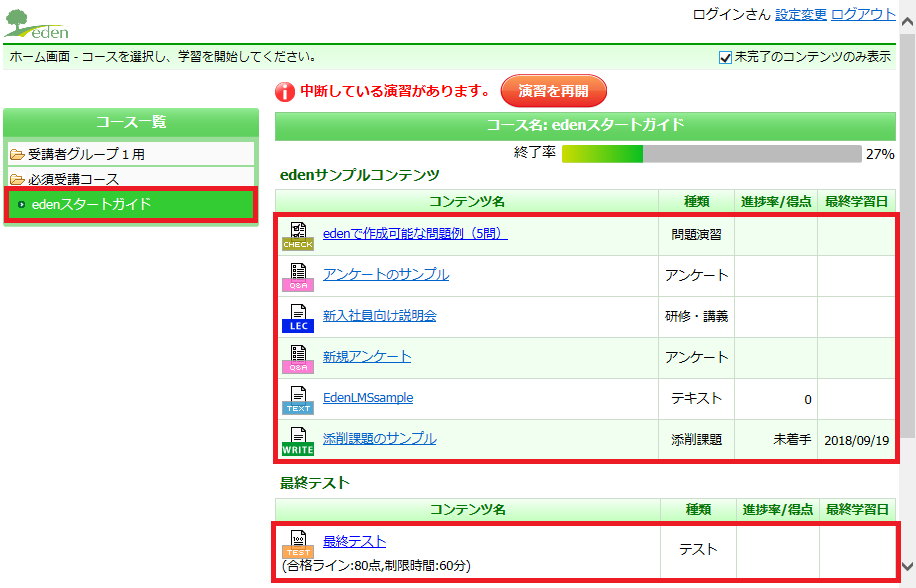The height and width of the screenshot is (588, 916).
Task: Click the 2018/09/19 last study date
Action: point(856,440)
